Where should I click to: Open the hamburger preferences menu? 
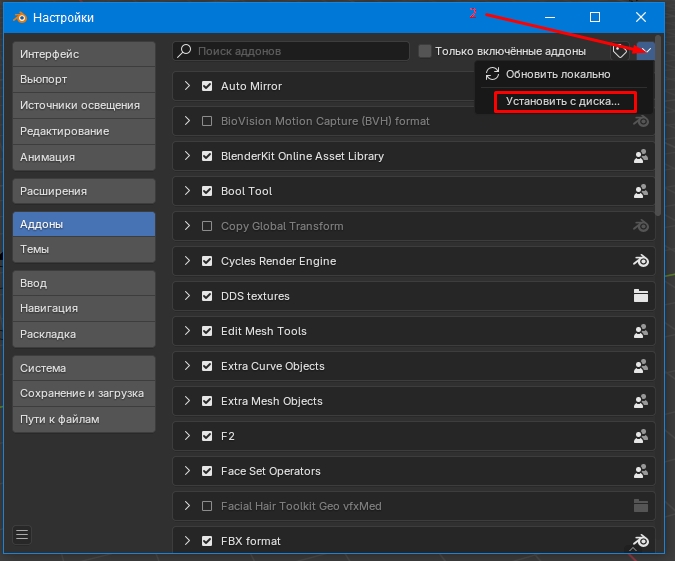point(22,535)
